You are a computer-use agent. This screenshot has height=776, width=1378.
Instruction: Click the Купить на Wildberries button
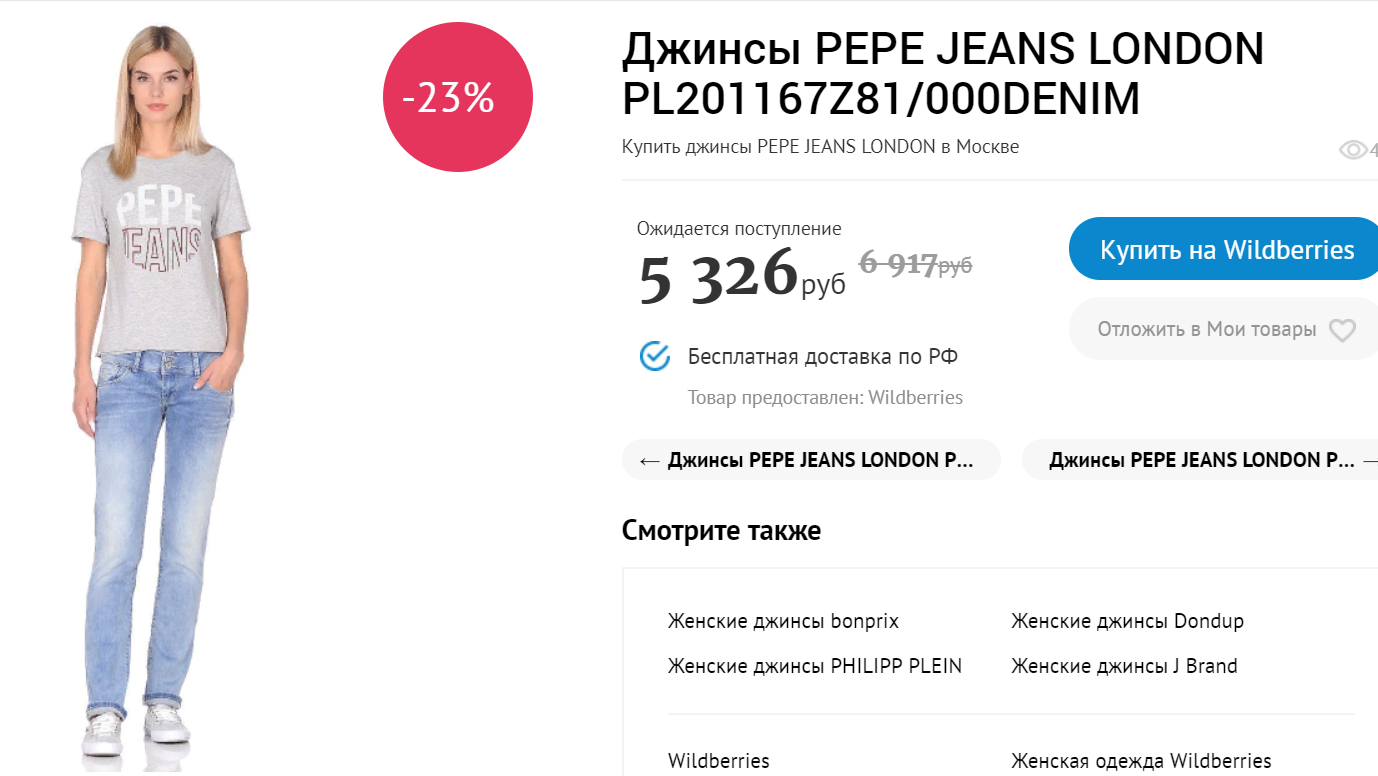click(1226, 249)
